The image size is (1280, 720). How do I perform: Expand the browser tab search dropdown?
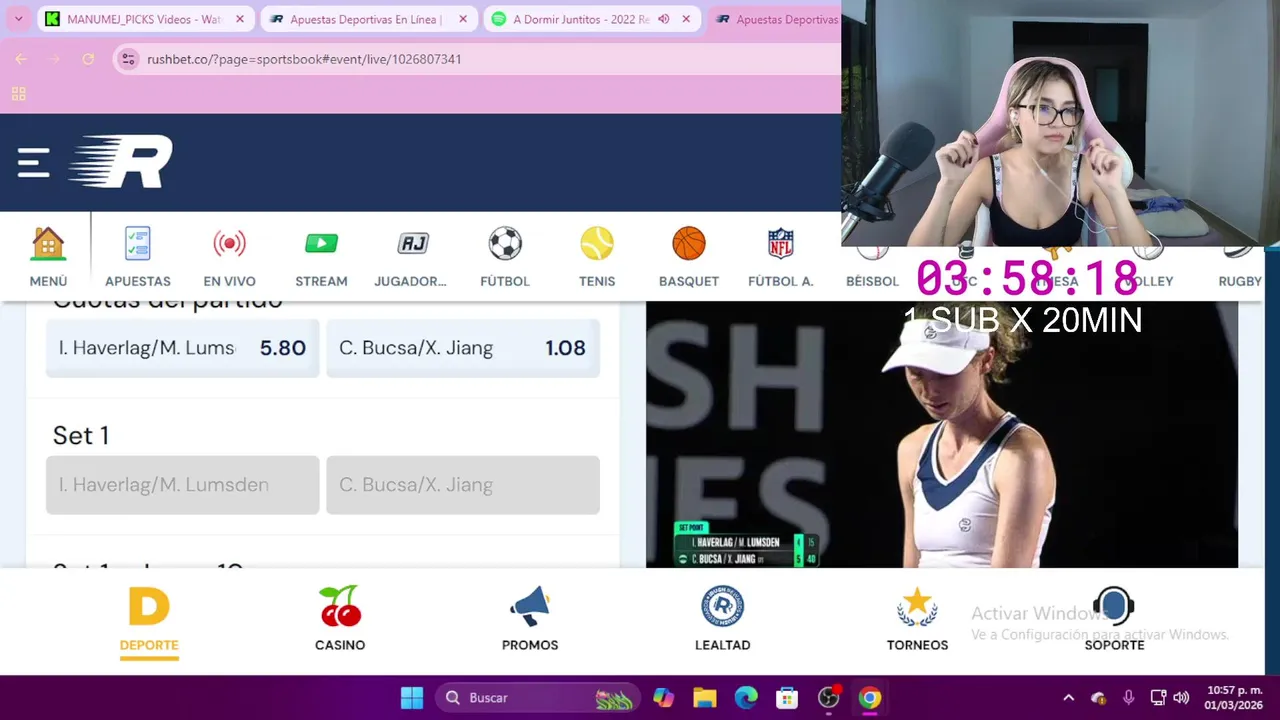(x=18, y=19)
